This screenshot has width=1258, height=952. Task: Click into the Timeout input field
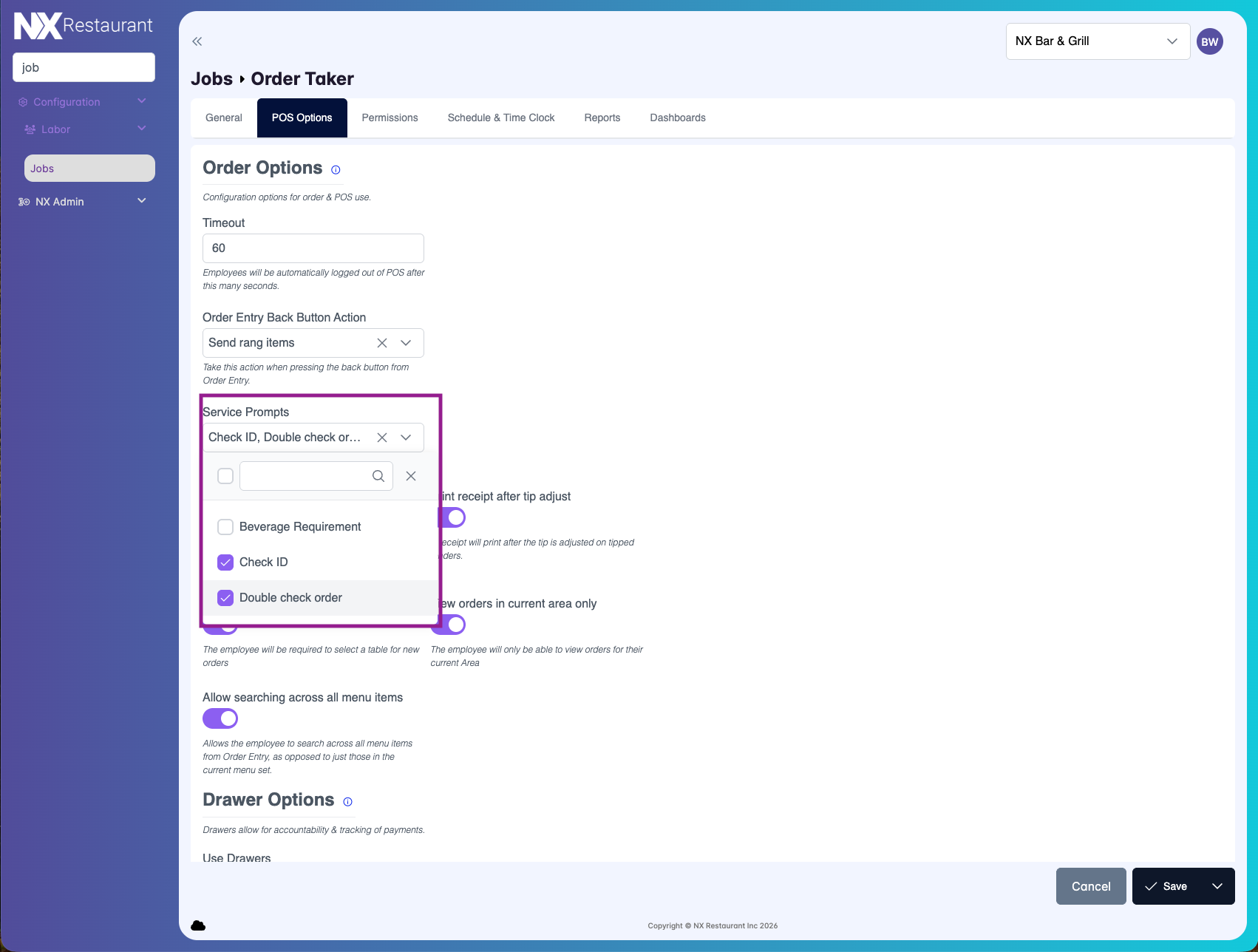pos(313,248)
